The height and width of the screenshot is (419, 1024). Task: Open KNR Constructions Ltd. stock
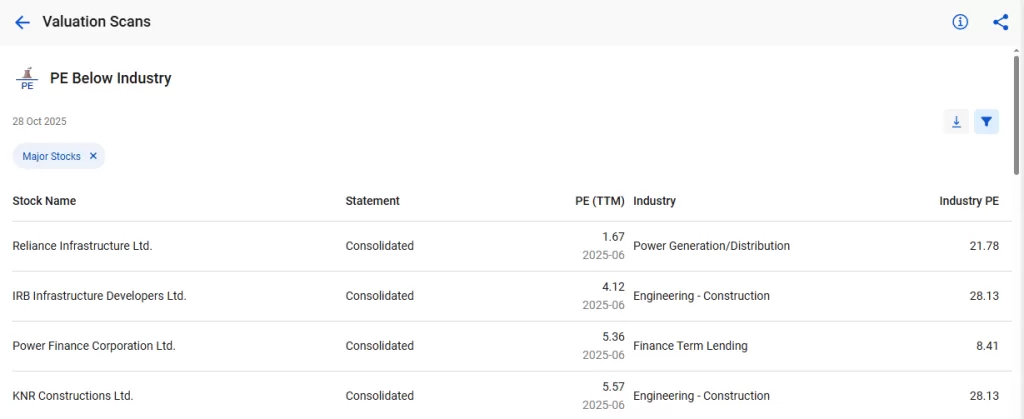[73, 396]
